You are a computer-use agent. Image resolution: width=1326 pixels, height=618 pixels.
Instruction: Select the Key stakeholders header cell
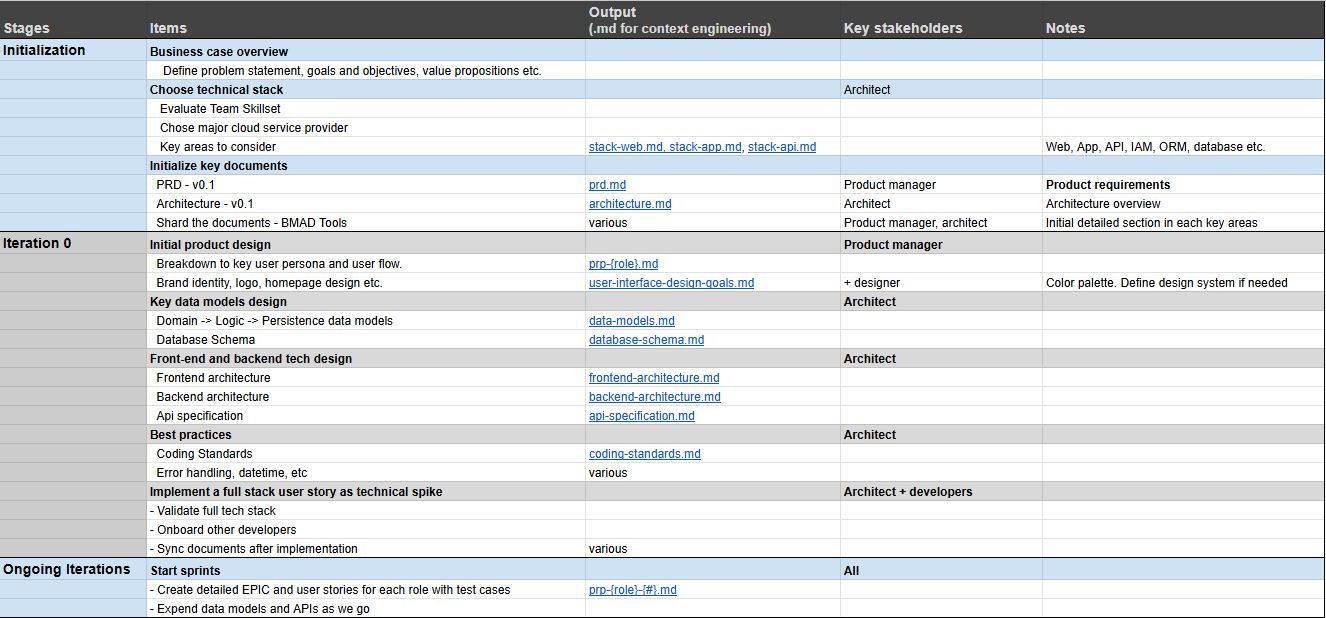coord(941,20)
